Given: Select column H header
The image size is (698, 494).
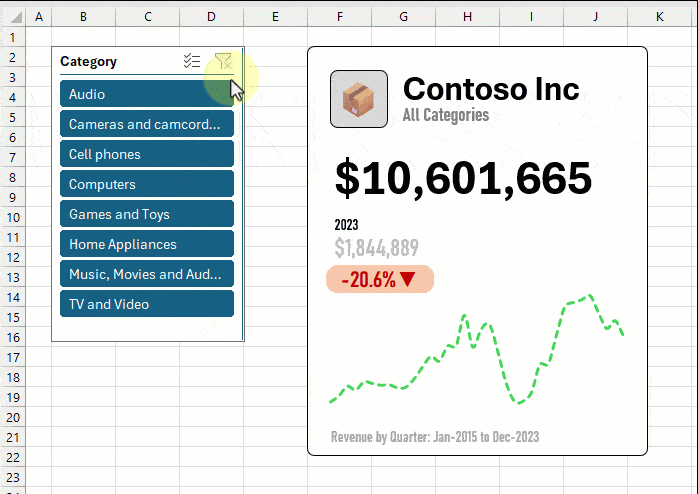Looking at the screenshot, I should click(467, 17).
